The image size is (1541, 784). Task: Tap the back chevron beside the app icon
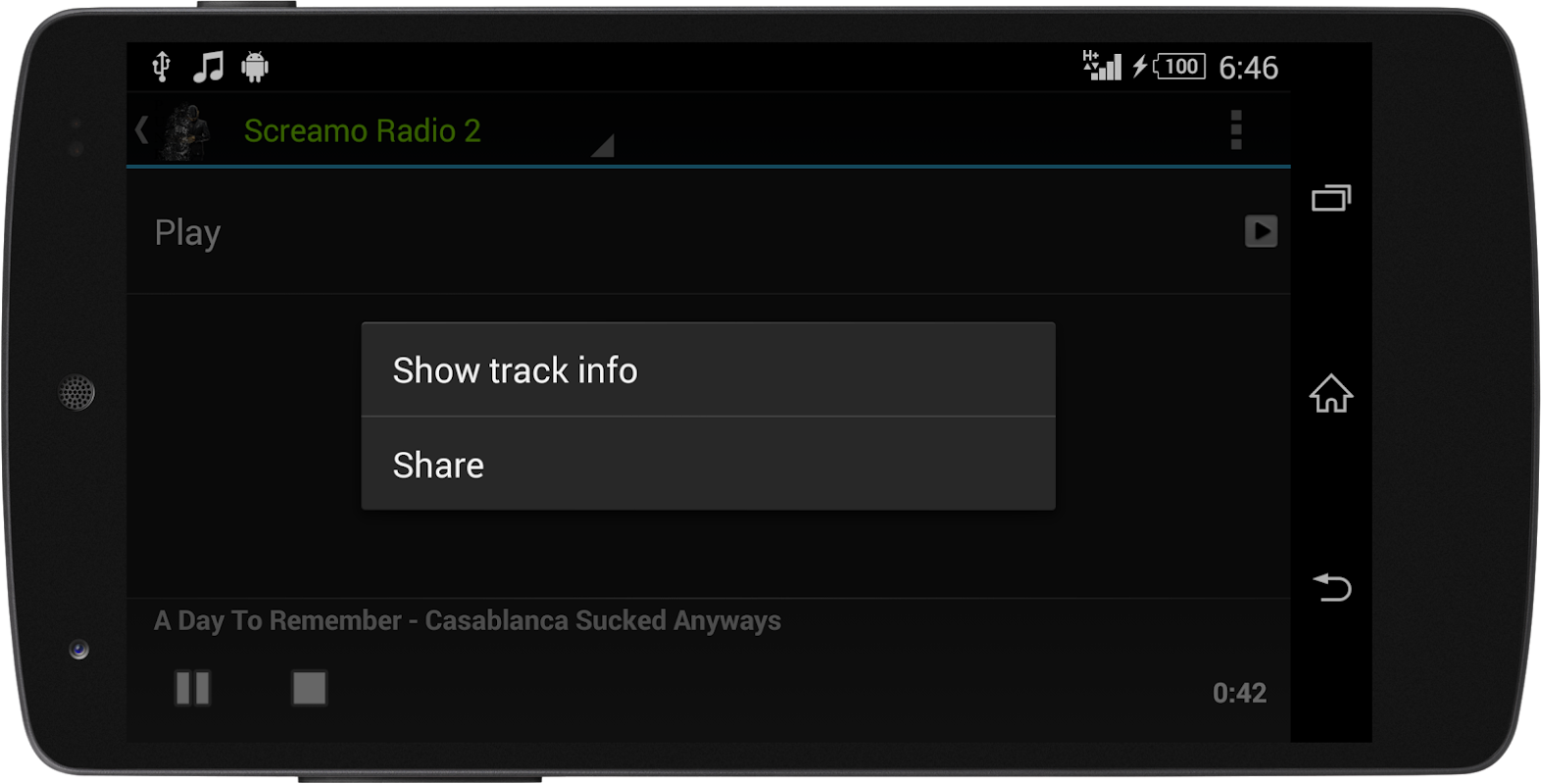[142, 129]
